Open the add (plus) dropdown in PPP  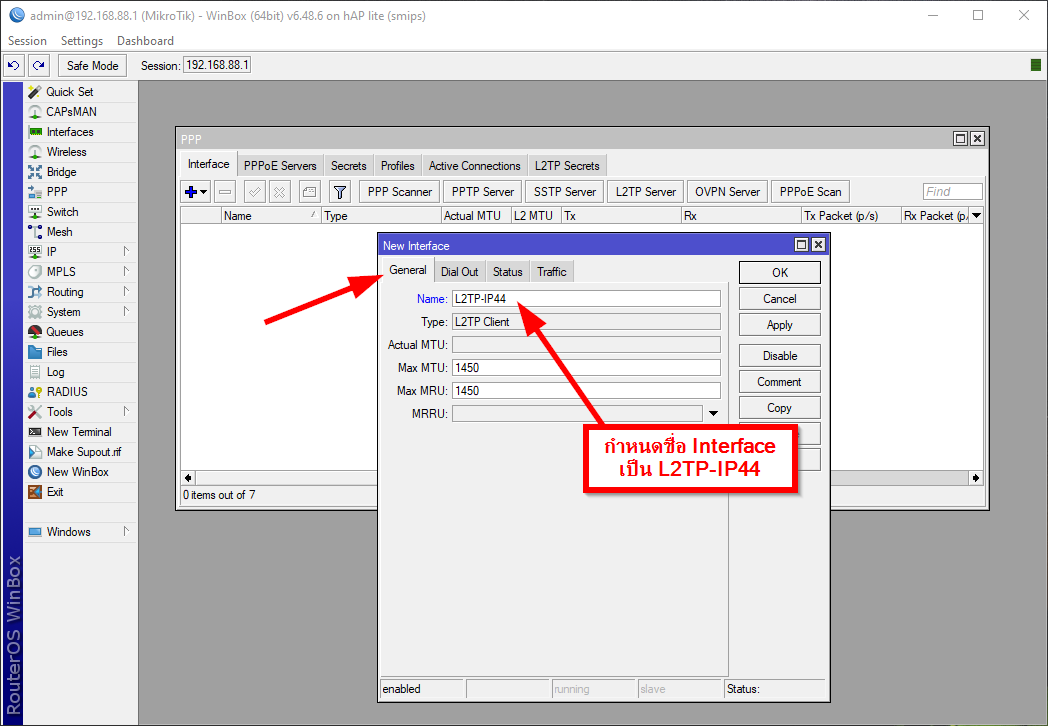click(x=196, y=192)
